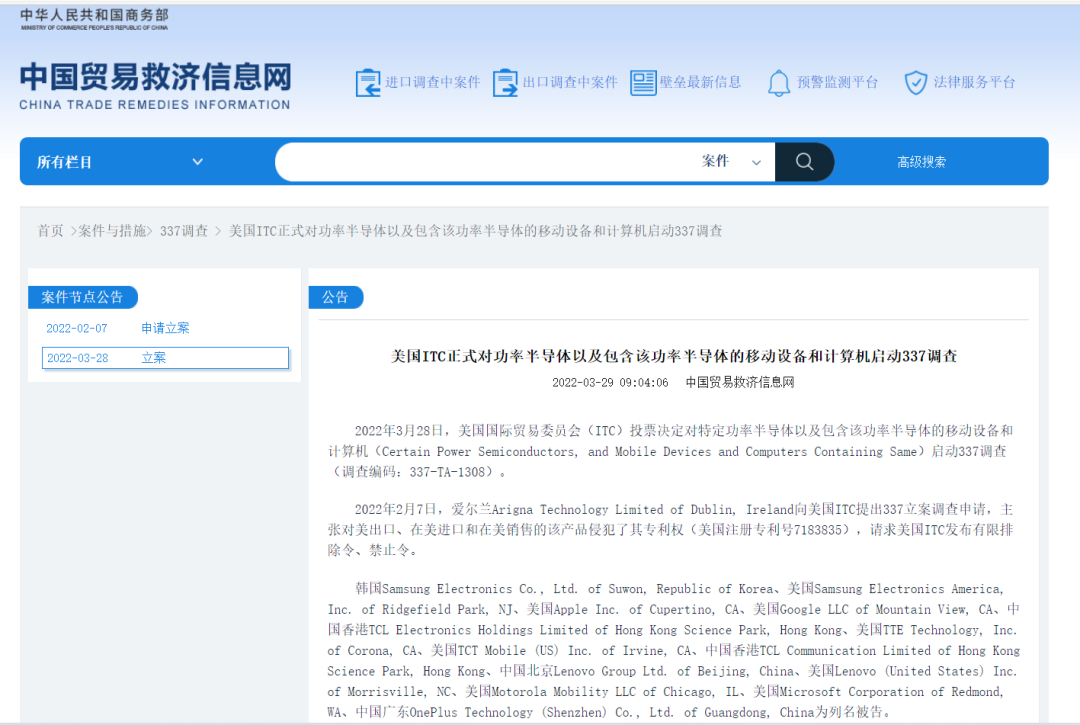Click the trade barrier news icon

(x=643, y=83)
